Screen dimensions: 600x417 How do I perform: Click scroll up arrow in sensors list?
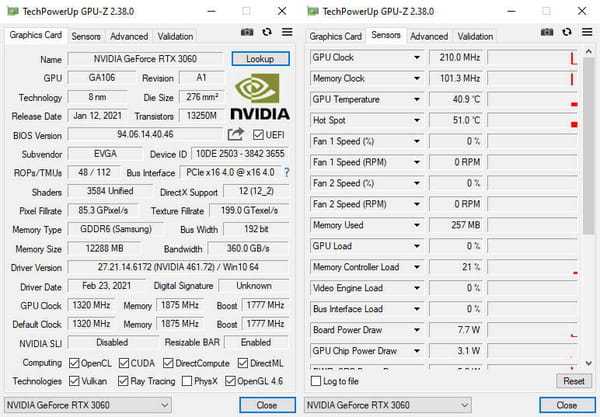[589, 52]
